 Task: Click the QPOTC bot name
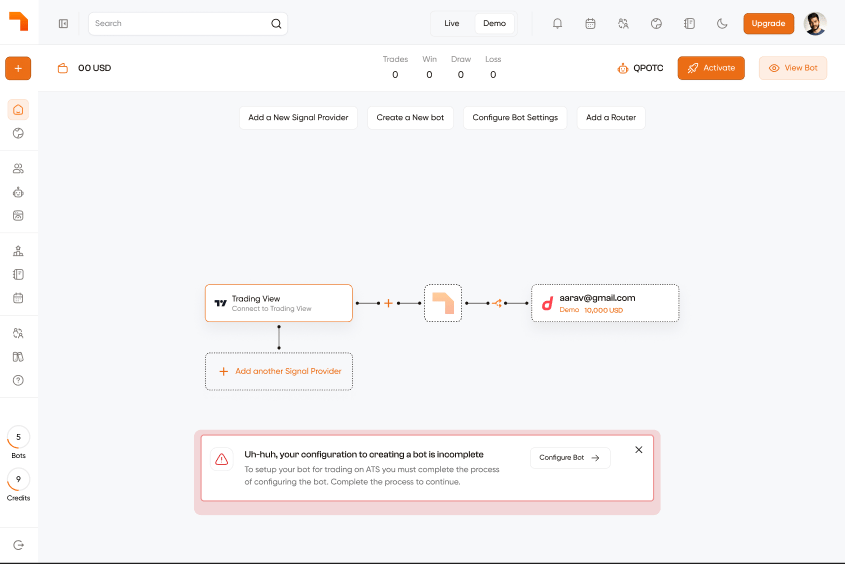point(648,68)
